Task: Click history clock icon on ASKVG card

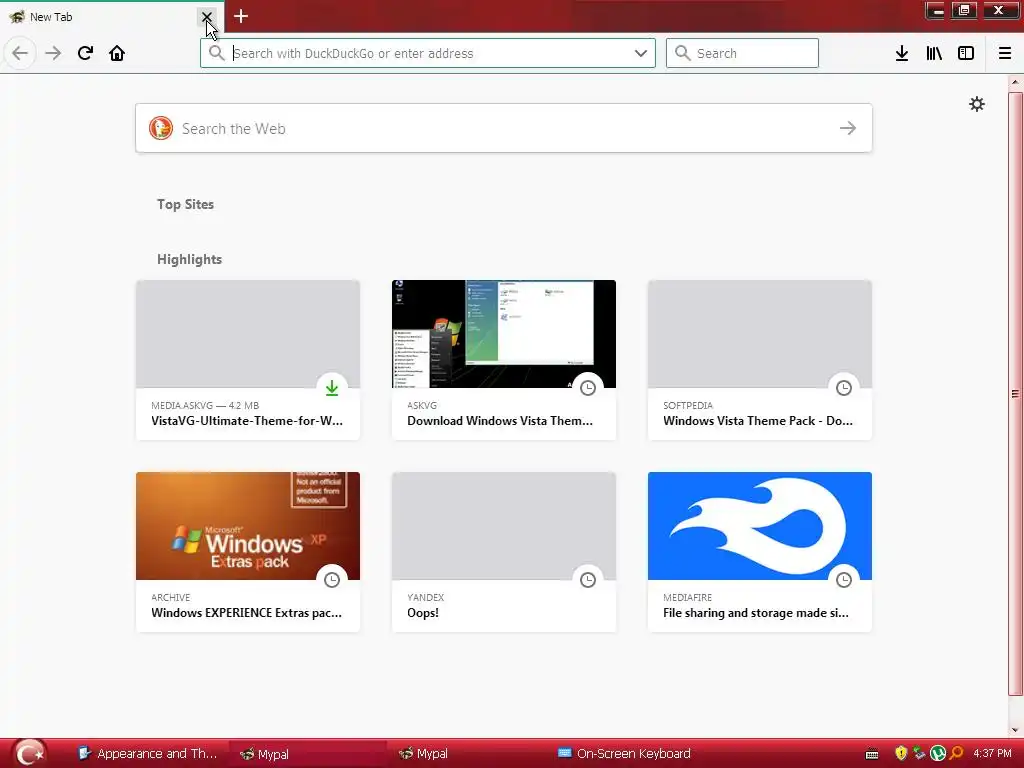Action: [588, 388]
